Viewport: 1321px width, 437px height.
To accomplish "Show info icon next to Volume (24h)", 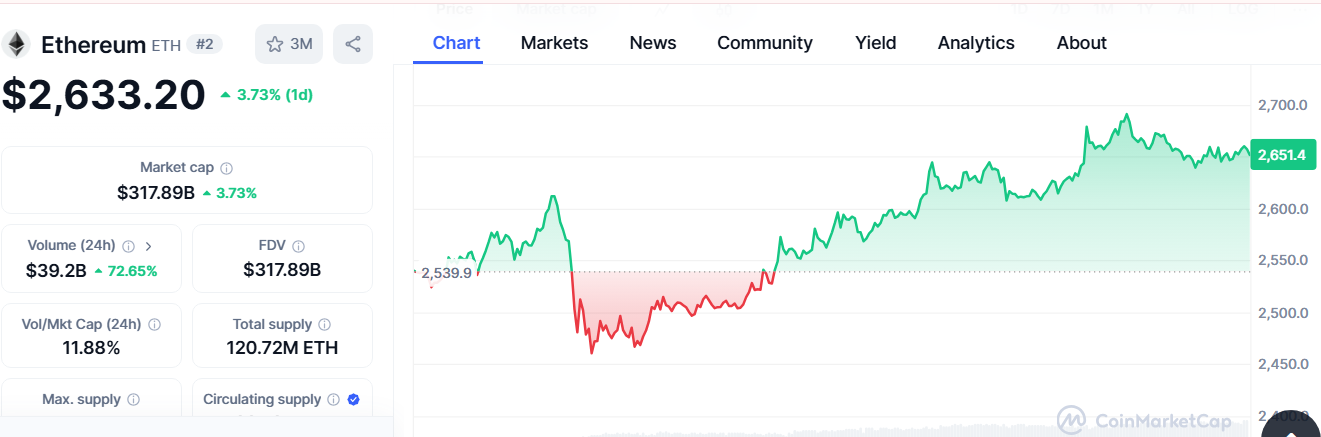I will pyautogui.click(x=128, y=246).
